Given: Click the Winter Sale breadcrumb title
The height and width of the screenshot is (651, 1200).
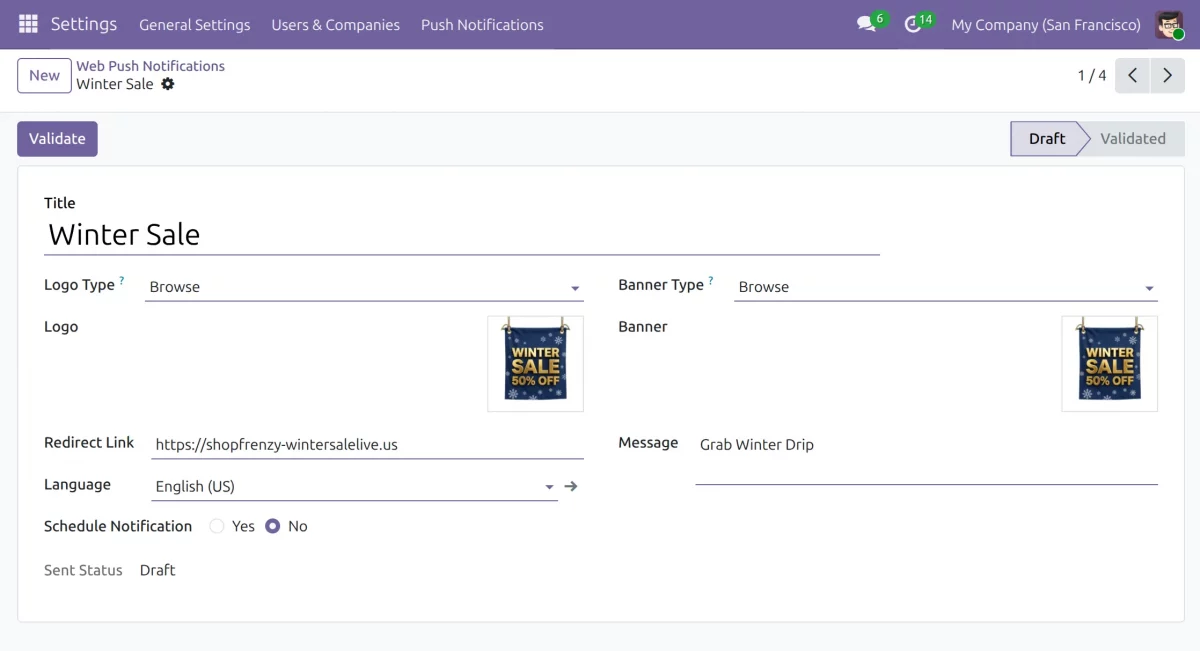Looking at the screenshot, I should pos(115,84).
